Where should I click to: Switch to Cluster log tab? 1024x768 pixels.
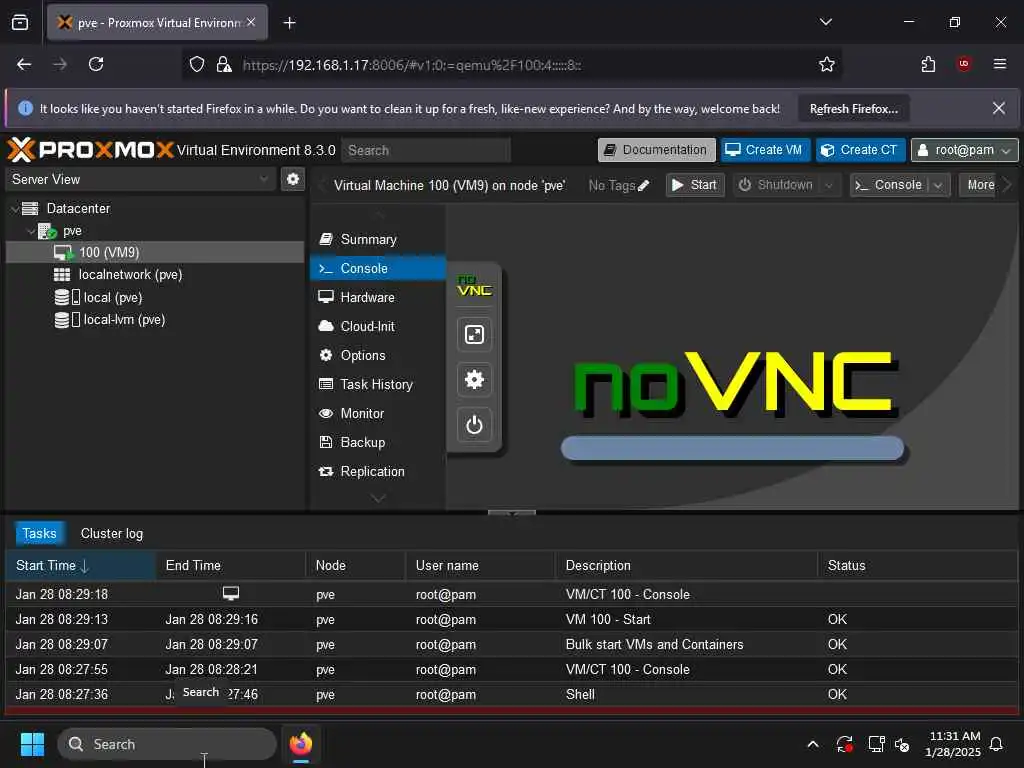[112, 534]
